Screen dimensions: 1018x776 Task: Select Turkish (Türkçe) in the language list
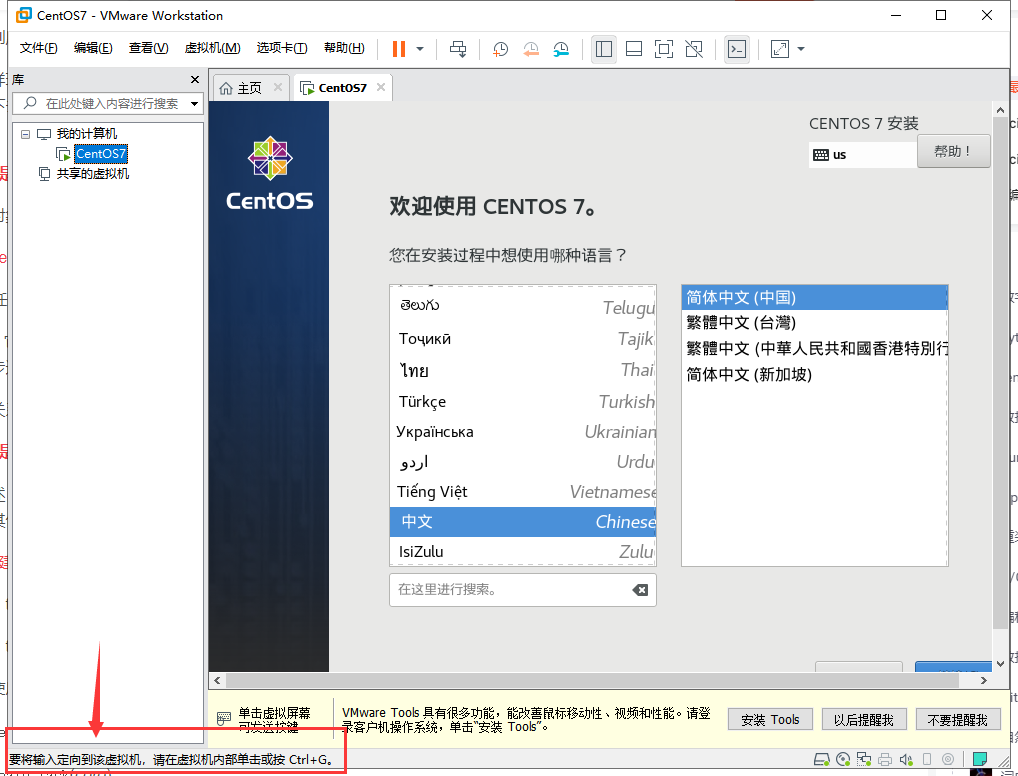pos(523,401)
